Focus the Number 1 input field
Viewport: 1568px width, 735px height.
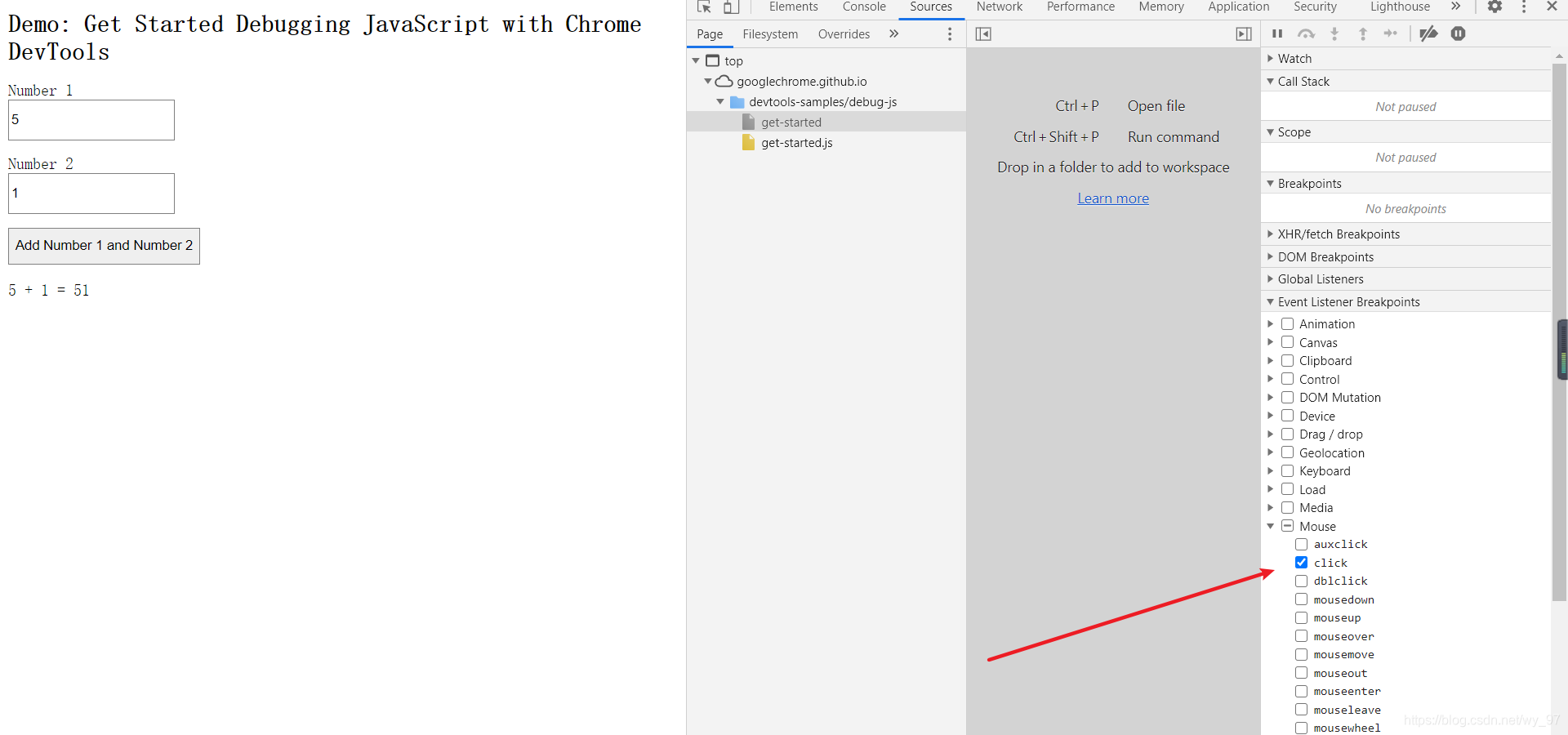(91, 120)
